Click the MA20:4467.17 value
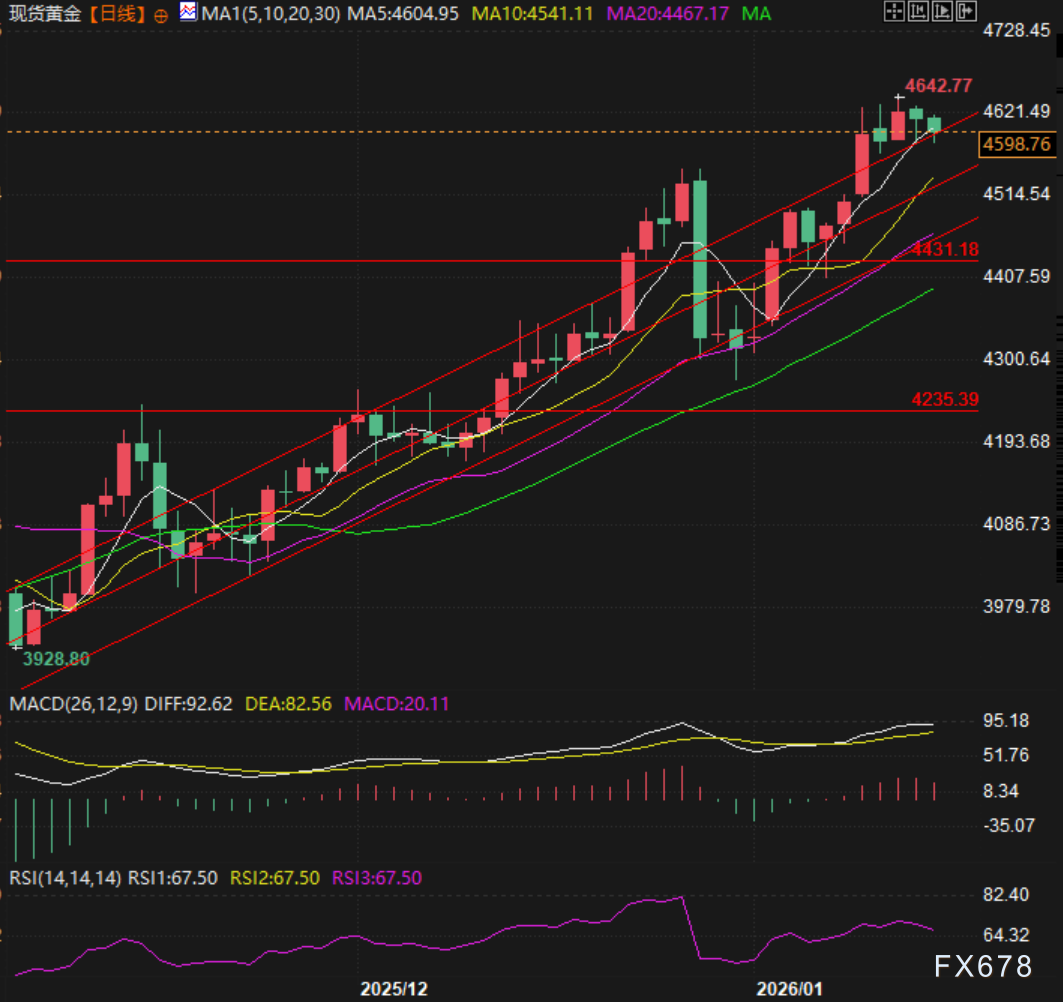Image resolution: width=1063 pixels, height=1002 pixels. (667, 14)
